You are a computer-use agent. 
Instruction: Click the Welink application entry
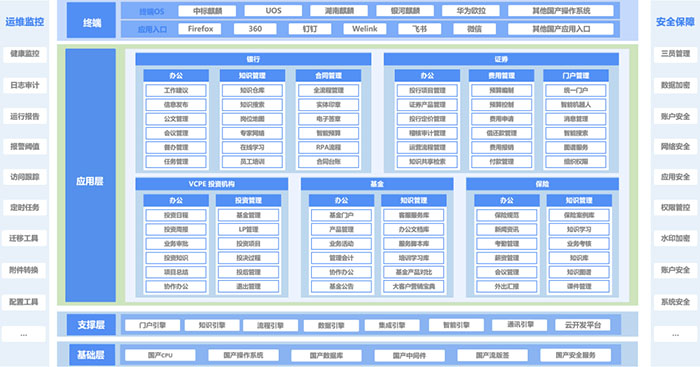(x=364, y=29)
